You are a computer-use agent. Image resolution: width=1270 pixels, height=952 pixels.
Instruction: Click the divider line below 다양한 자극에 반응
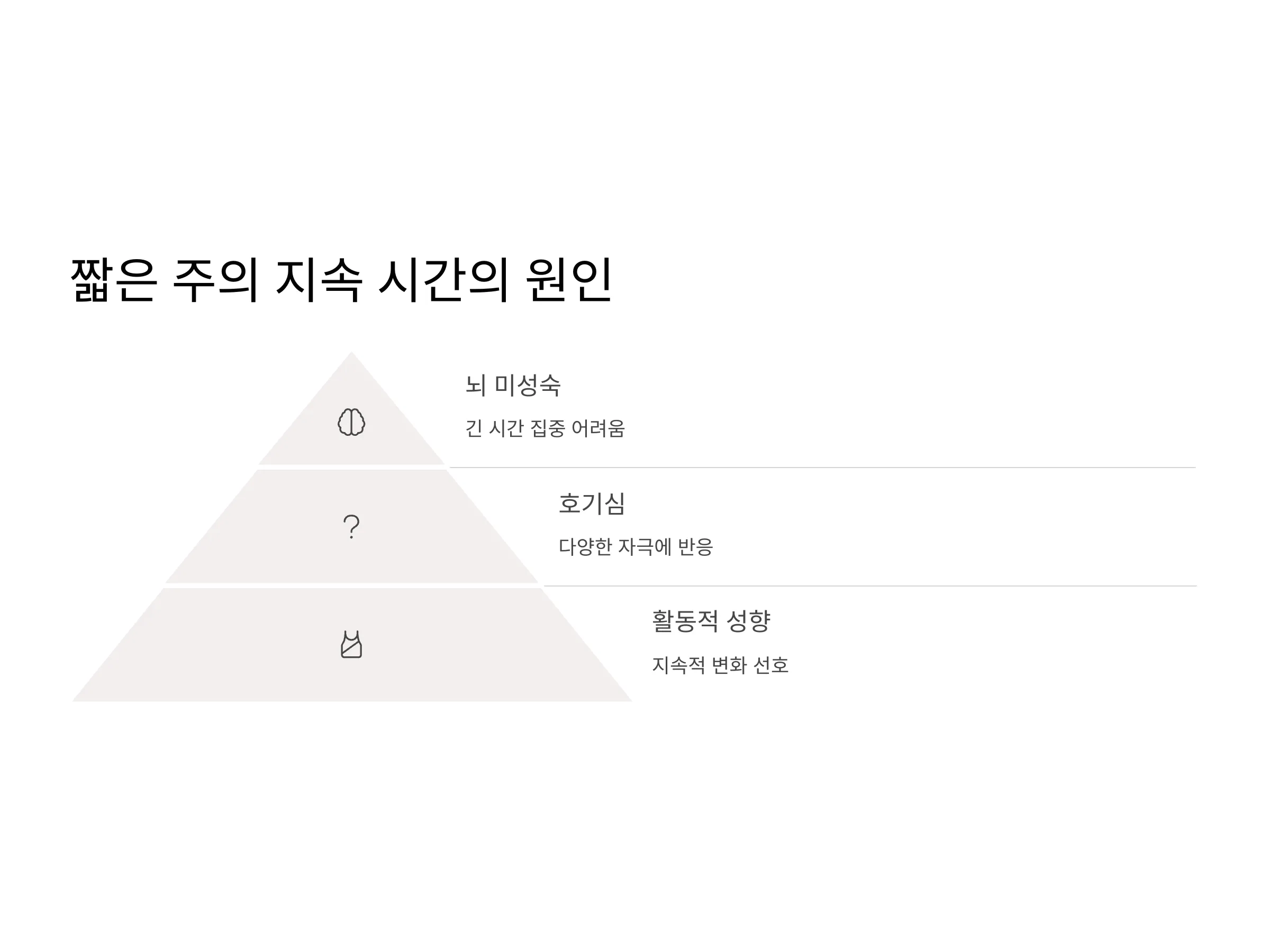coord(870,586)
